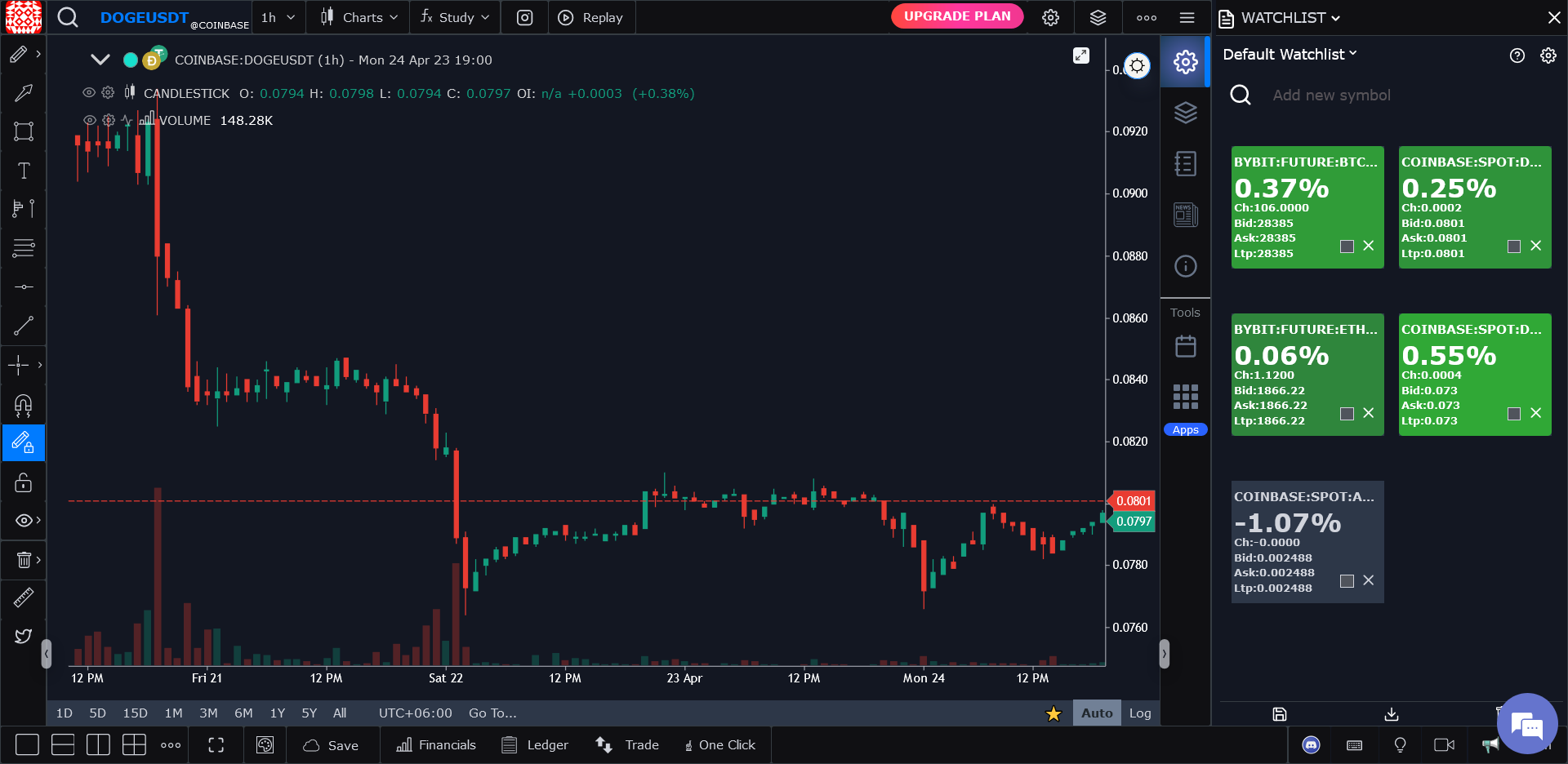
Task: Click the favorite star icon
Action: 1053,713
